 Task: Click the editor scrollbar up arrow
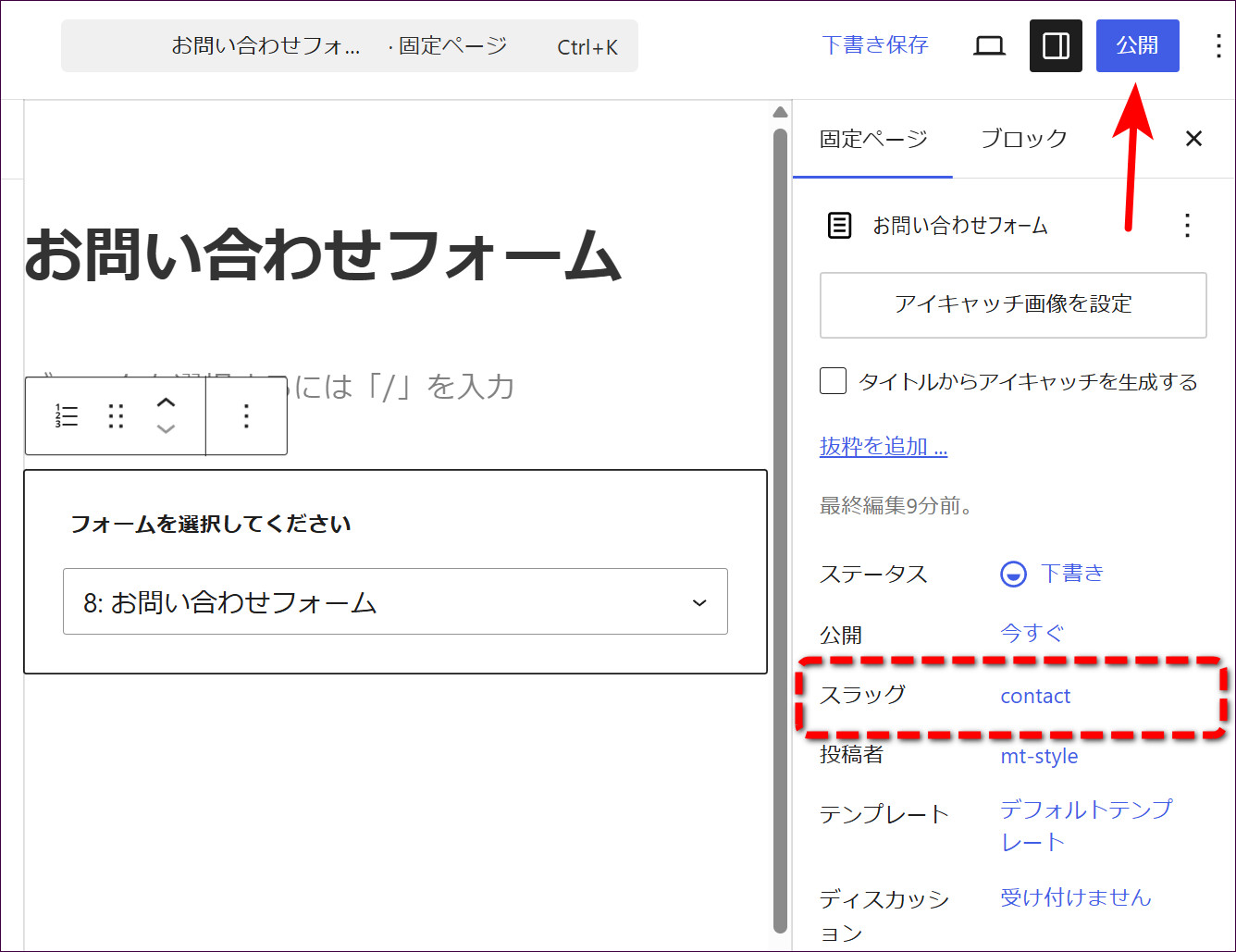tap(780, 112)
